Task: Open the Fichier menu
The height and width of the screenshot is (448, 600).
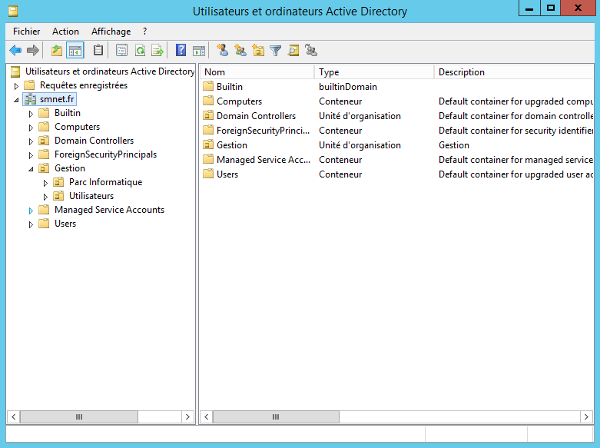Action: coord(26,31)
